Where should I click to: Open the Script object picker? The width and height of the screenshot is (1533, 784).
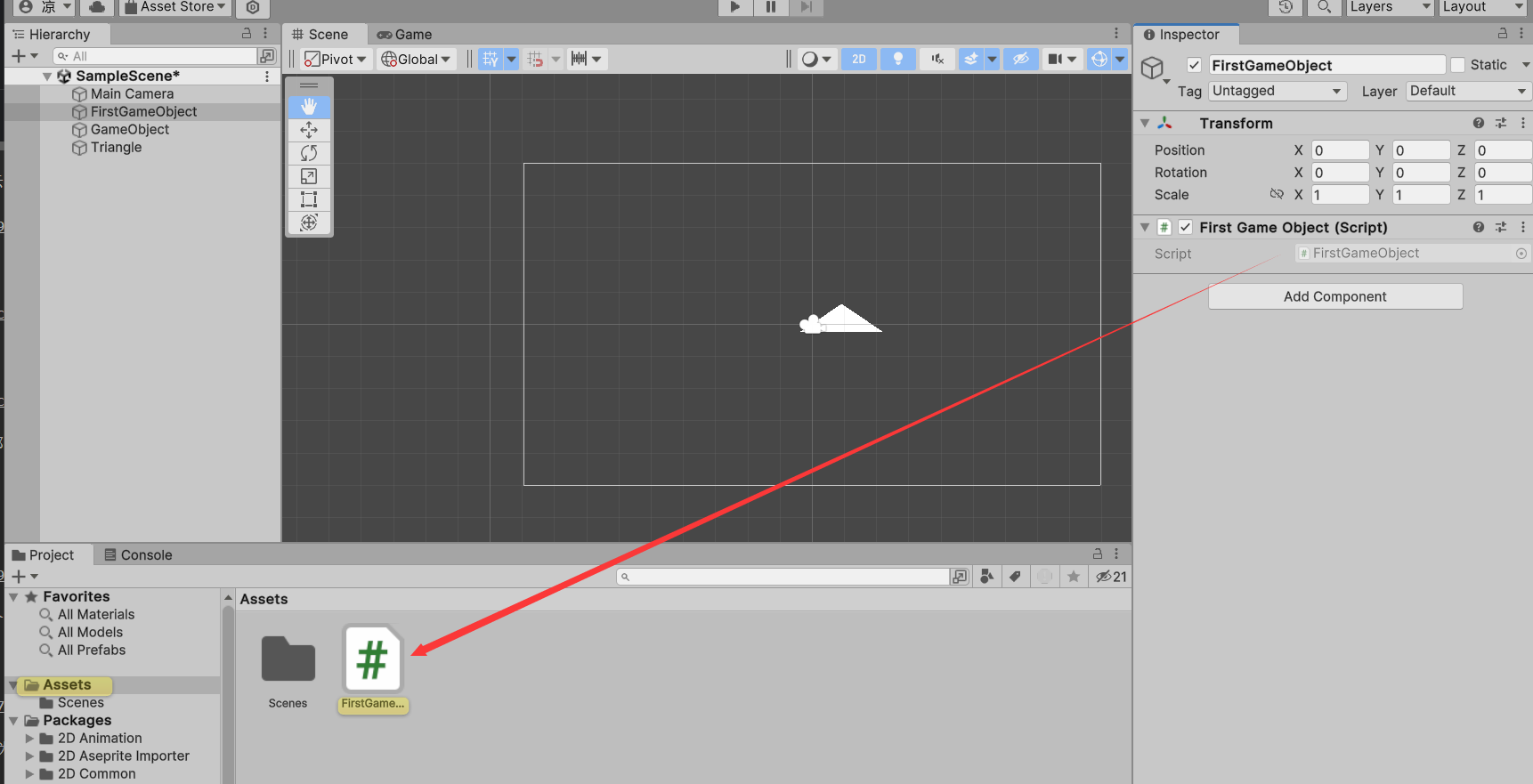pyautogui.click(x=1521, y=254)
